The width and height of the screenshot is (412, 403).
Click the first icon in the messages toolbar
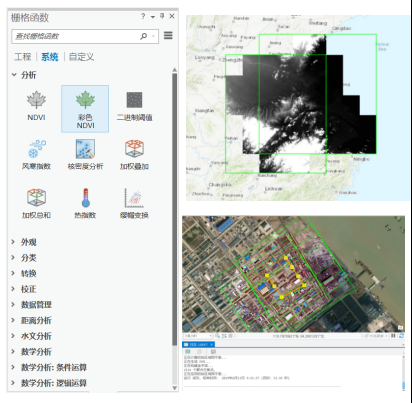click(188, 352)
